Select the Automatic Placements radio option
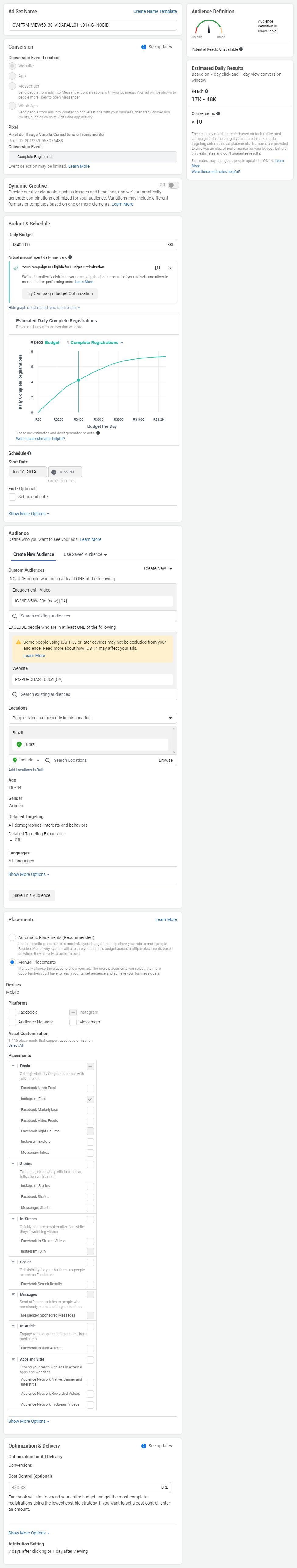Screen dimensions: 297x1568 [x=12, y=937]
